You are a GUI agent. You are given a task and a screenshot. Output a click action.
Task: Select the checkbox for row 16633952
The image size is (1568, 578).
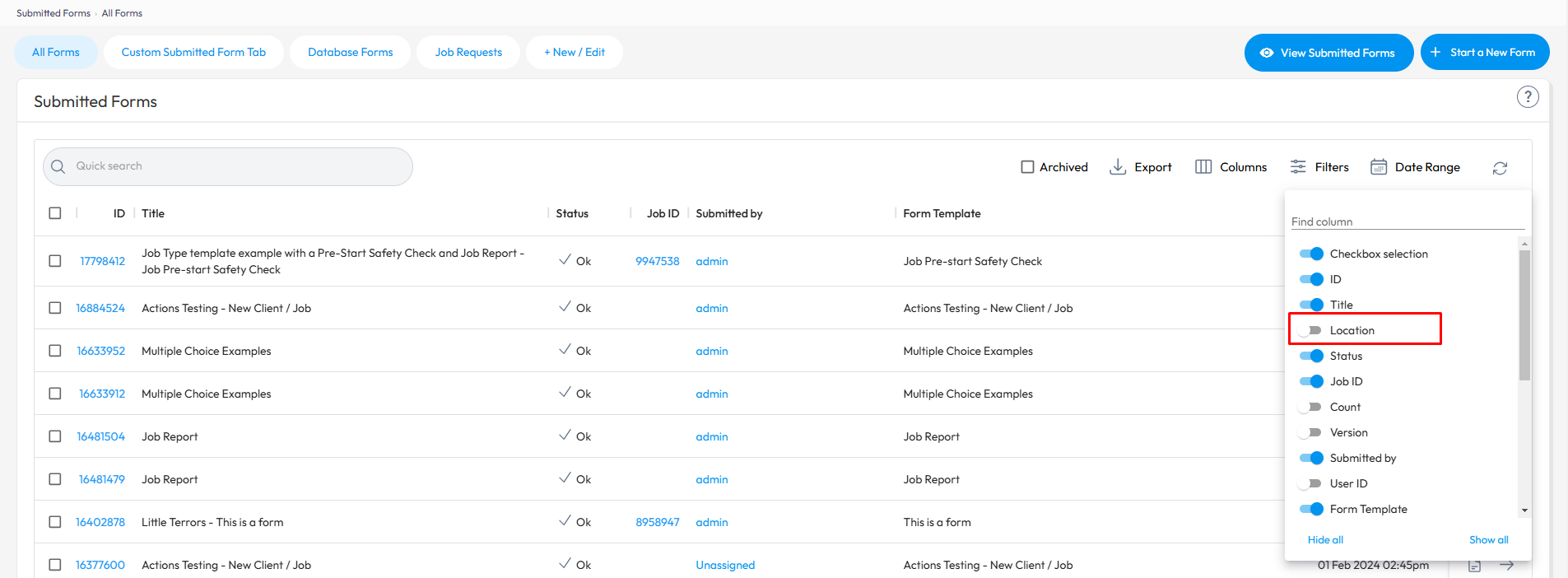pyautogui.click(x=55, y=351)
